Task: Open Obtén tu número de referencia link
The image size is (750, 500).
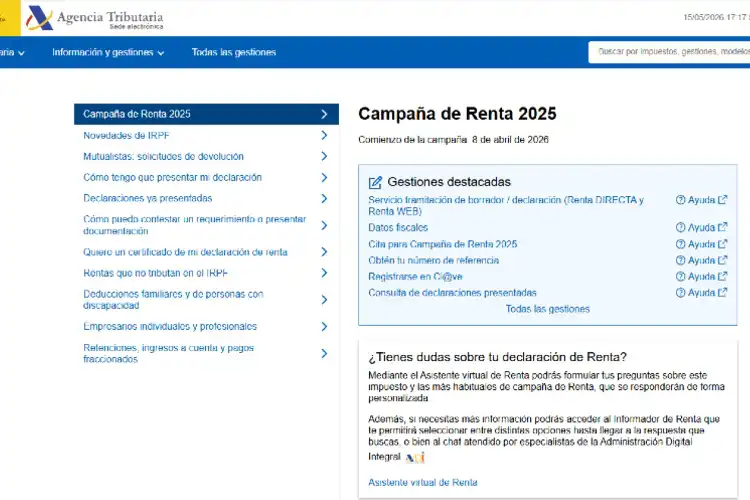Action: pyautogui.click(x=433, y=260)
